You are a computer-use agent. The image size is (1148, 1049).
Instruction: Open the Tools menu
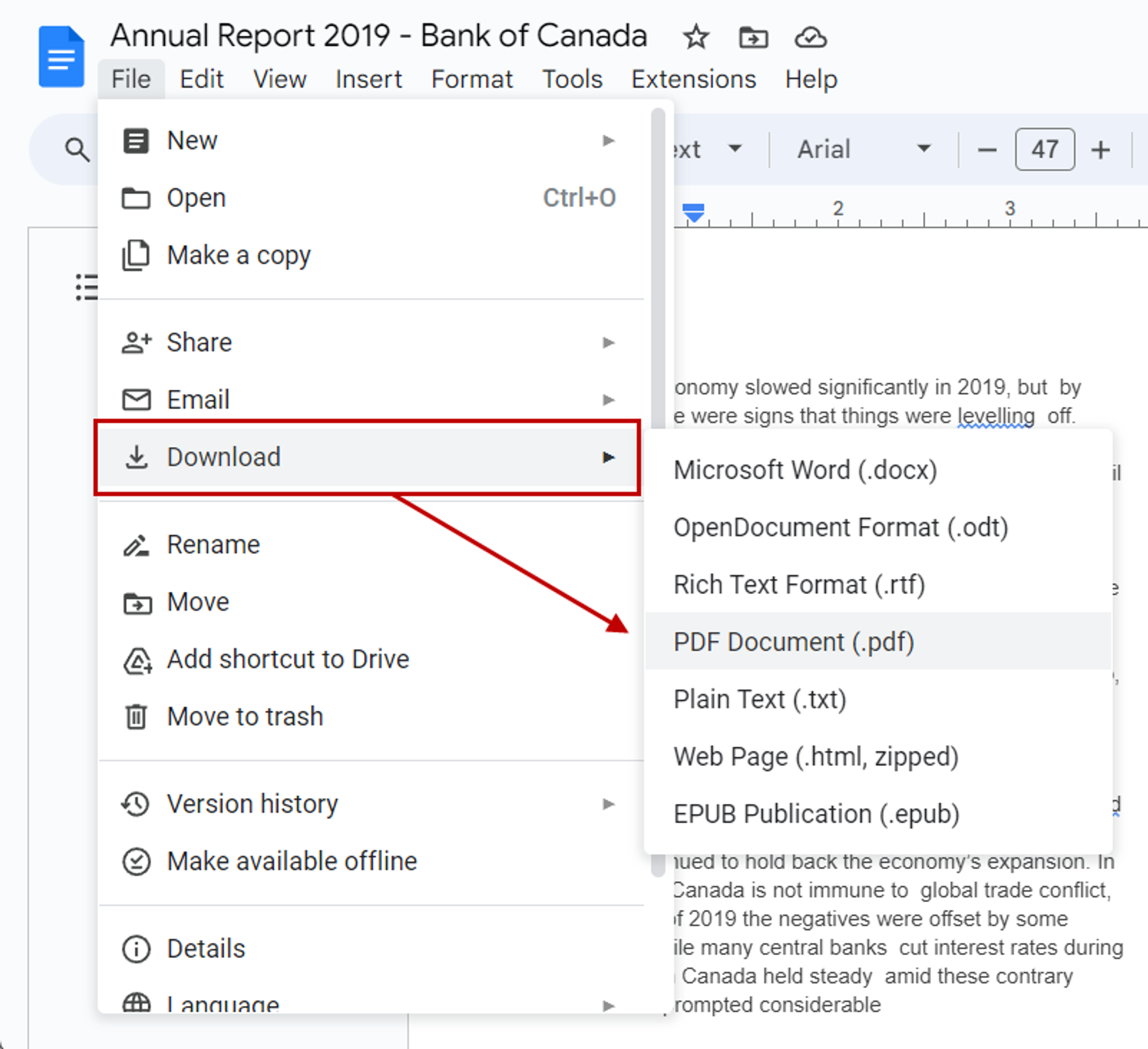(572, 79)
